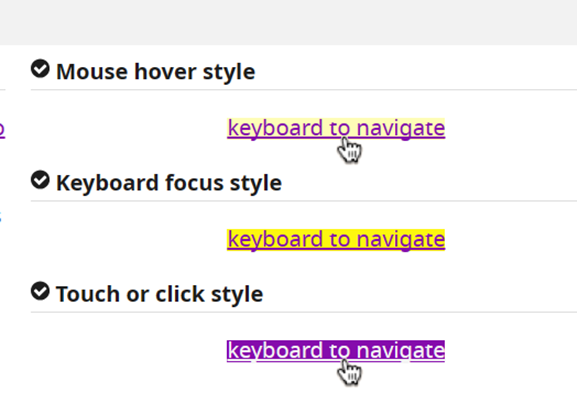Viewport: 577px width, 414px height.
Task: Click the gray header bar at the top
Action: (x=288, y=22)
